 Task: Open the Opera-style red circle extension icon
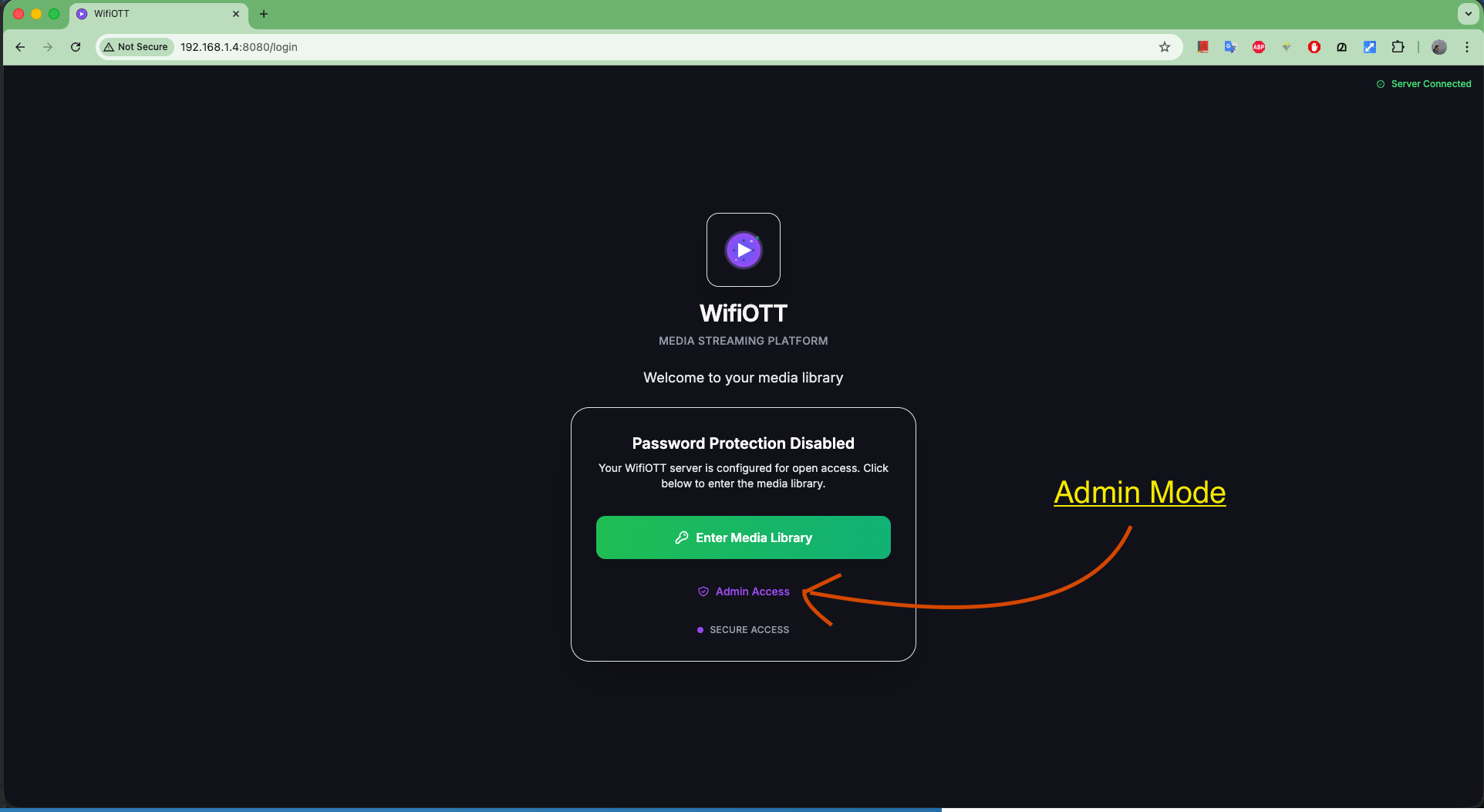1314,47
